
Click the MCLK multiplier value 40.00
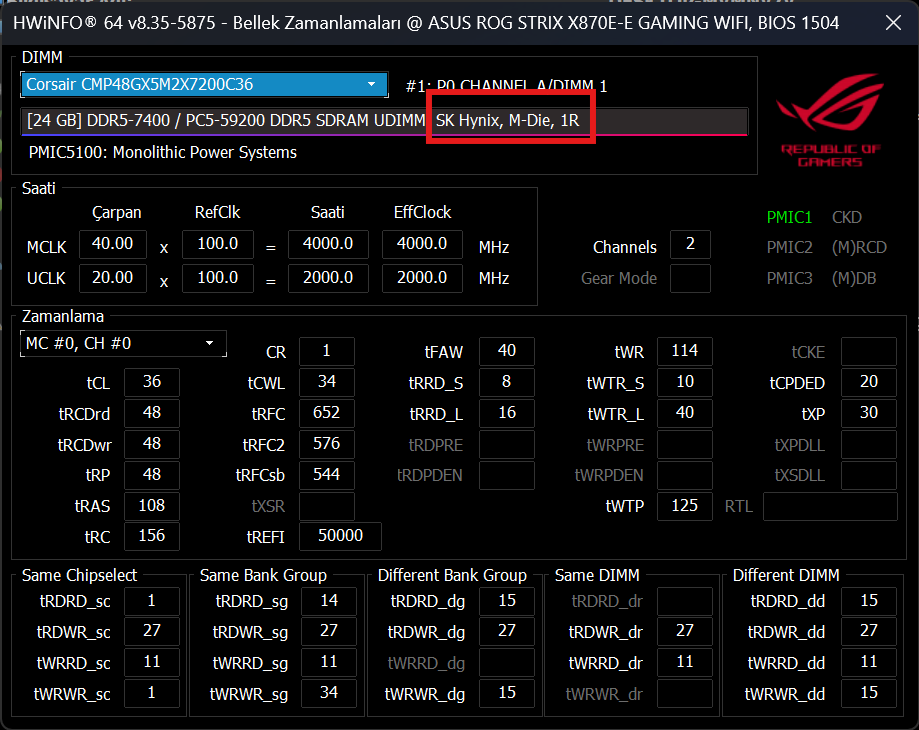coord(113,244)
